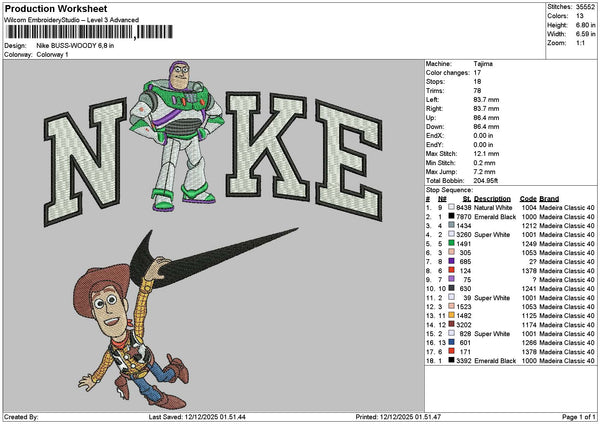Click stitch count 8438
600x424 pixels.
(x=463, y=207)
